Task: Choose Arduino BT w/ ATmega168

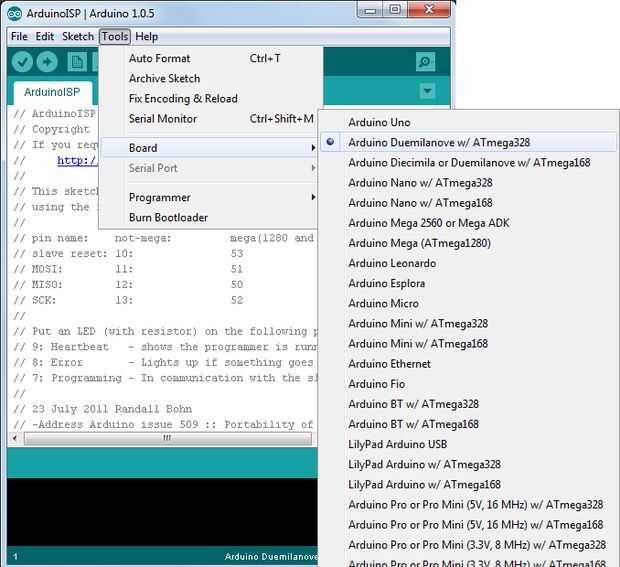Action: pos(469,424)
